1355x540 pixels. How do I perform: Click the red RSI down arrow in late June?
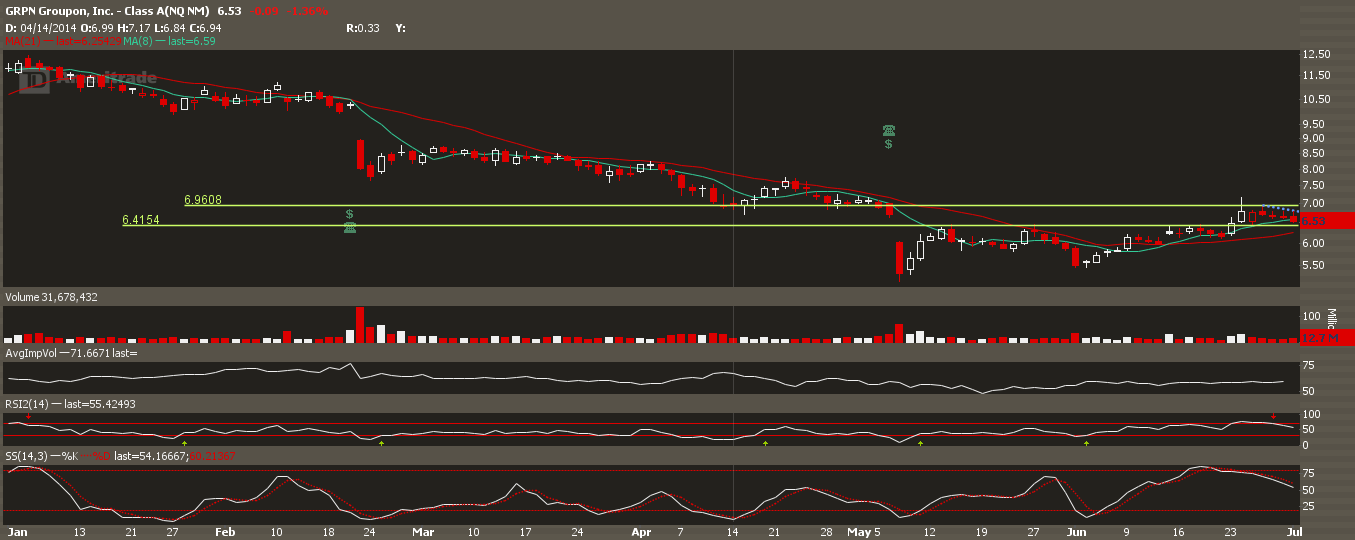(1273, 416)
